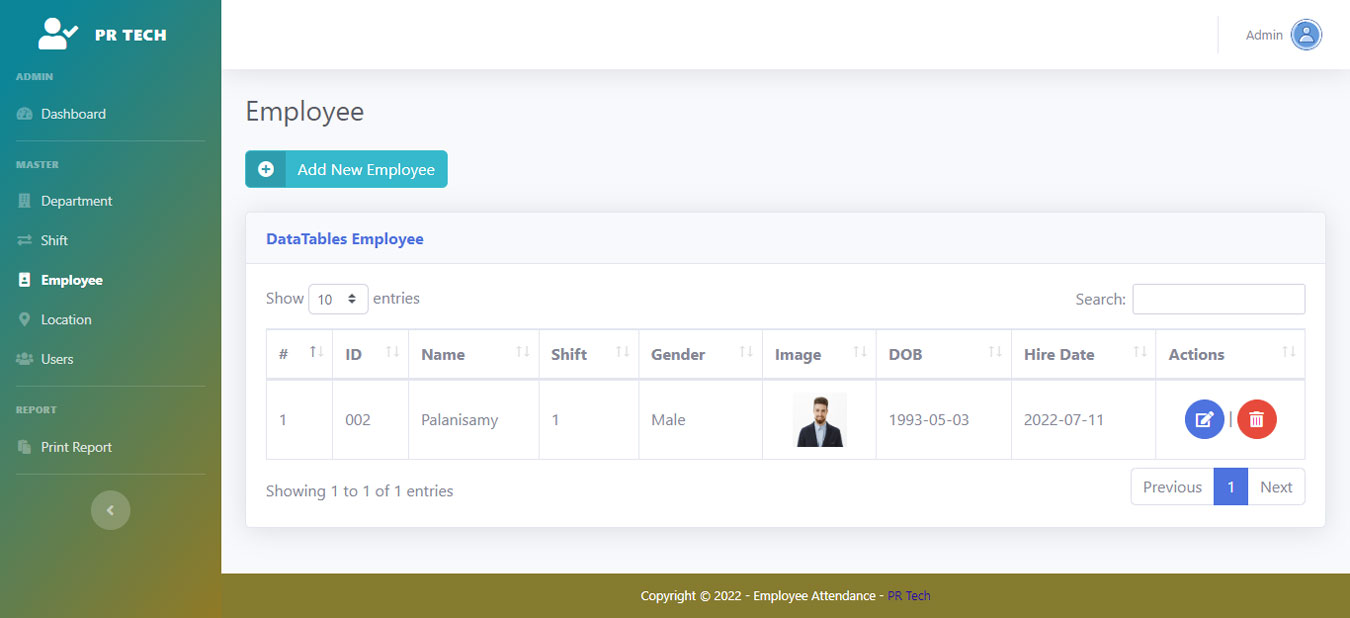Open the Show entries count dropdown

point(338,299)
